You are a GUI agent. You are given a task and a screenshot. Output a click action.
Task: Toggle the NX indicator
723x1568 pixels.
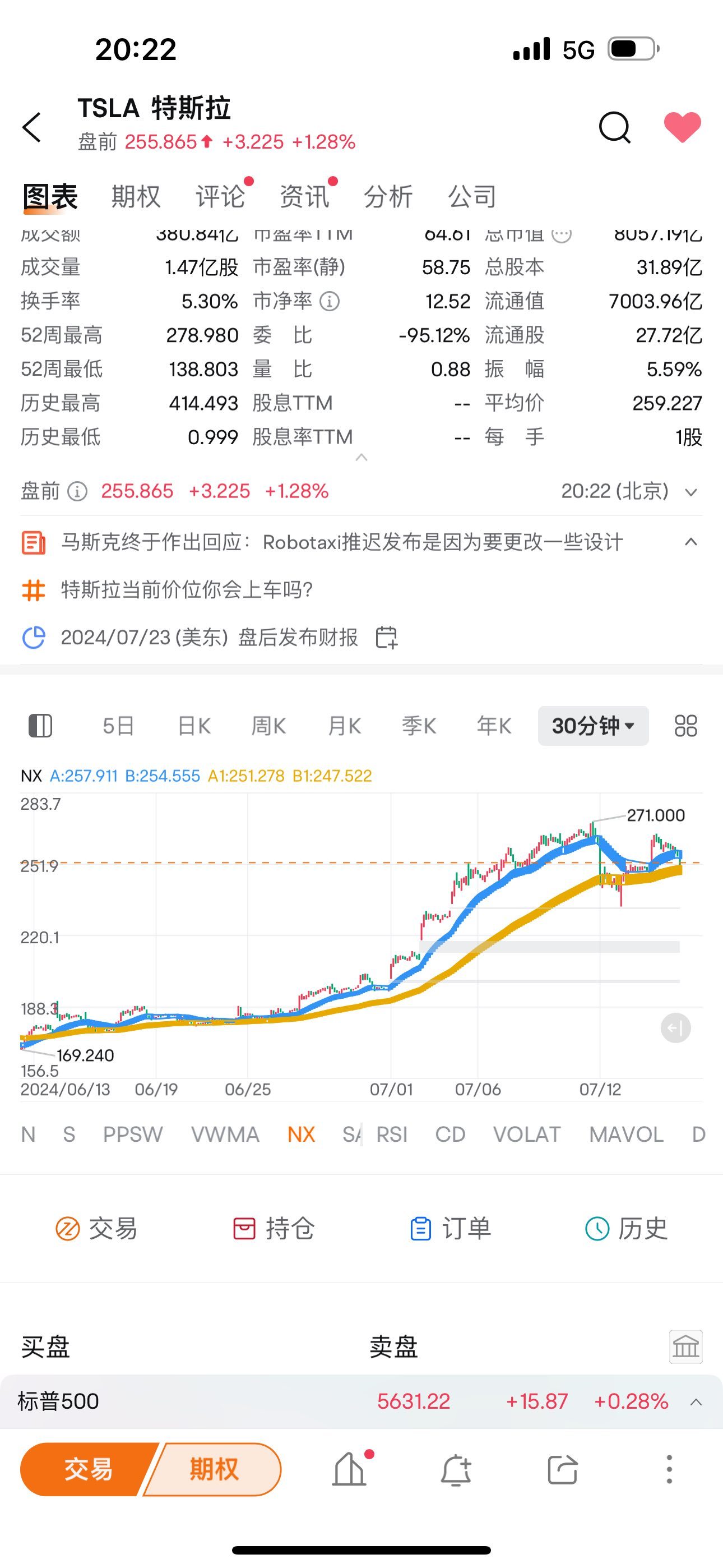[302, 1134]
